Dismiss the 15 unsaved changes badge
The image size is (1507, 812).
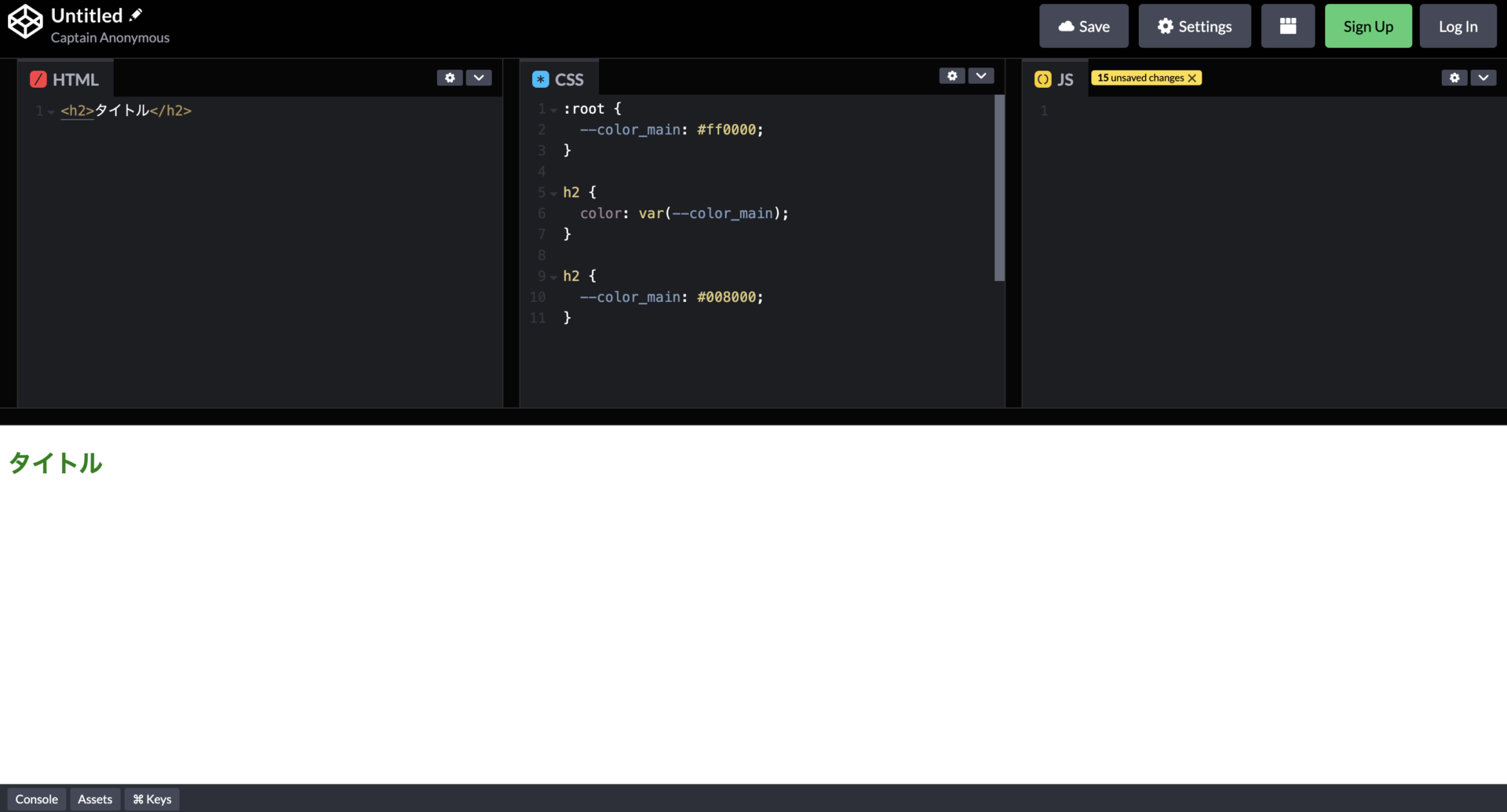[x=1192, y=78]
